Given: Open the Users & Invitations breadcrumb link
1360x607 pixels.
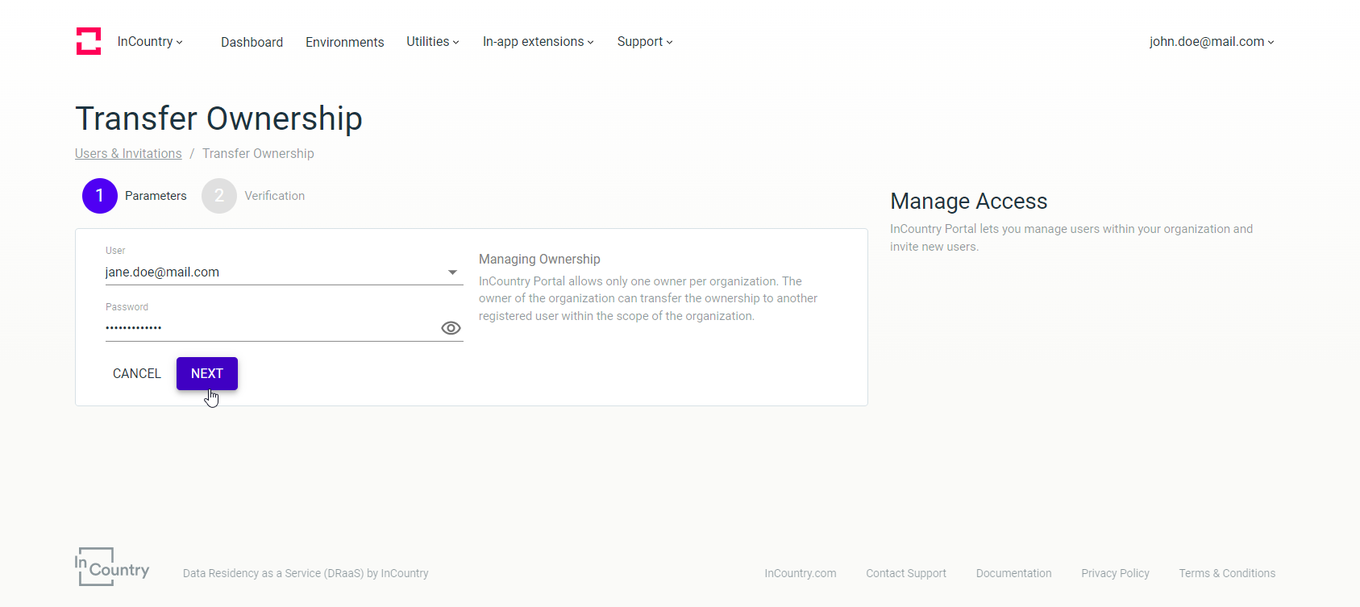Looking at the screenshot, I should click(x=128, y=153).
